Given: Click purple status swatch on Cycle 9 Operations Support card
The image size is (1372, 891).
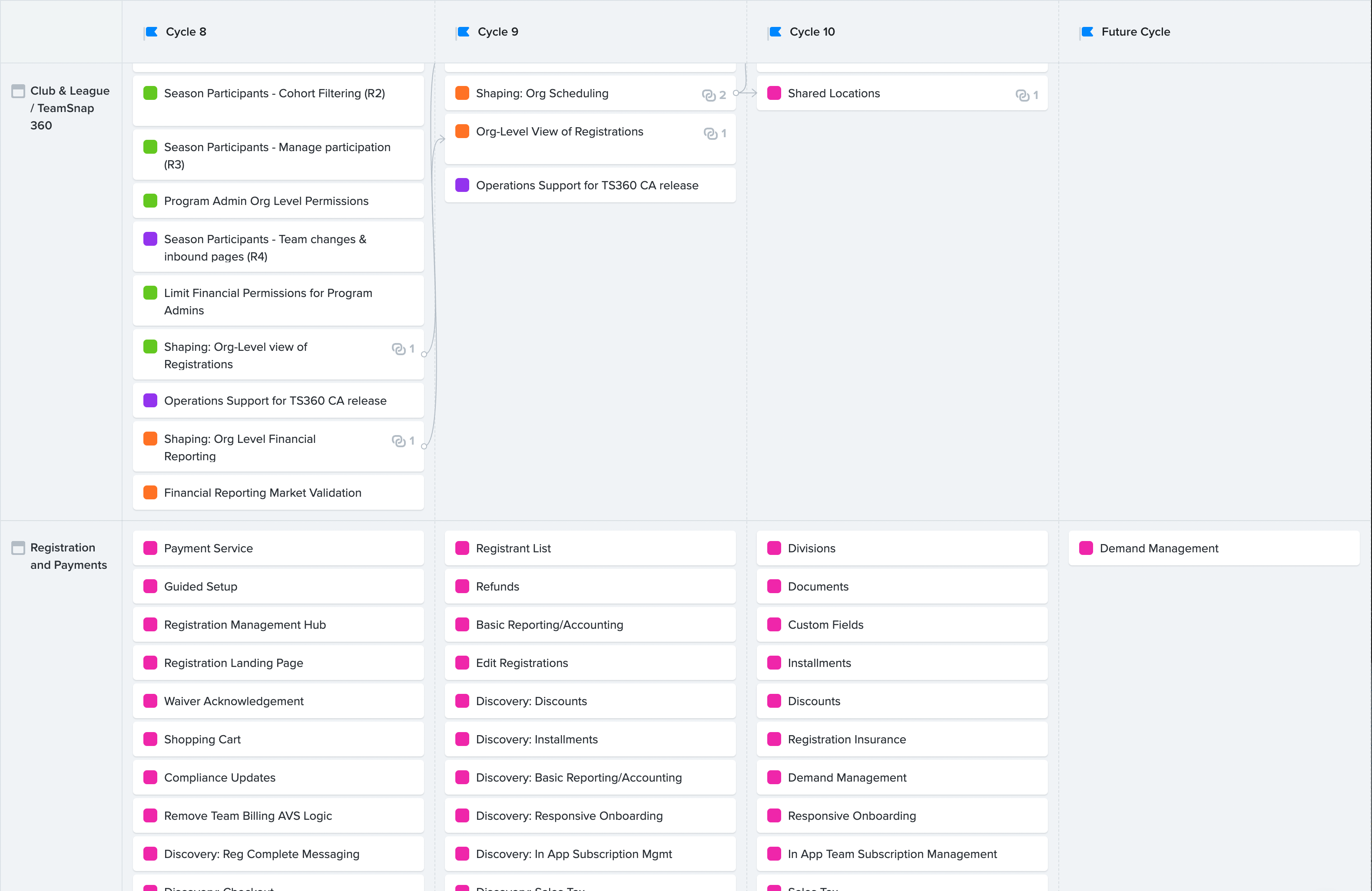Looking at the screenshot, I should pyautogui.click(x=462, y=185).
